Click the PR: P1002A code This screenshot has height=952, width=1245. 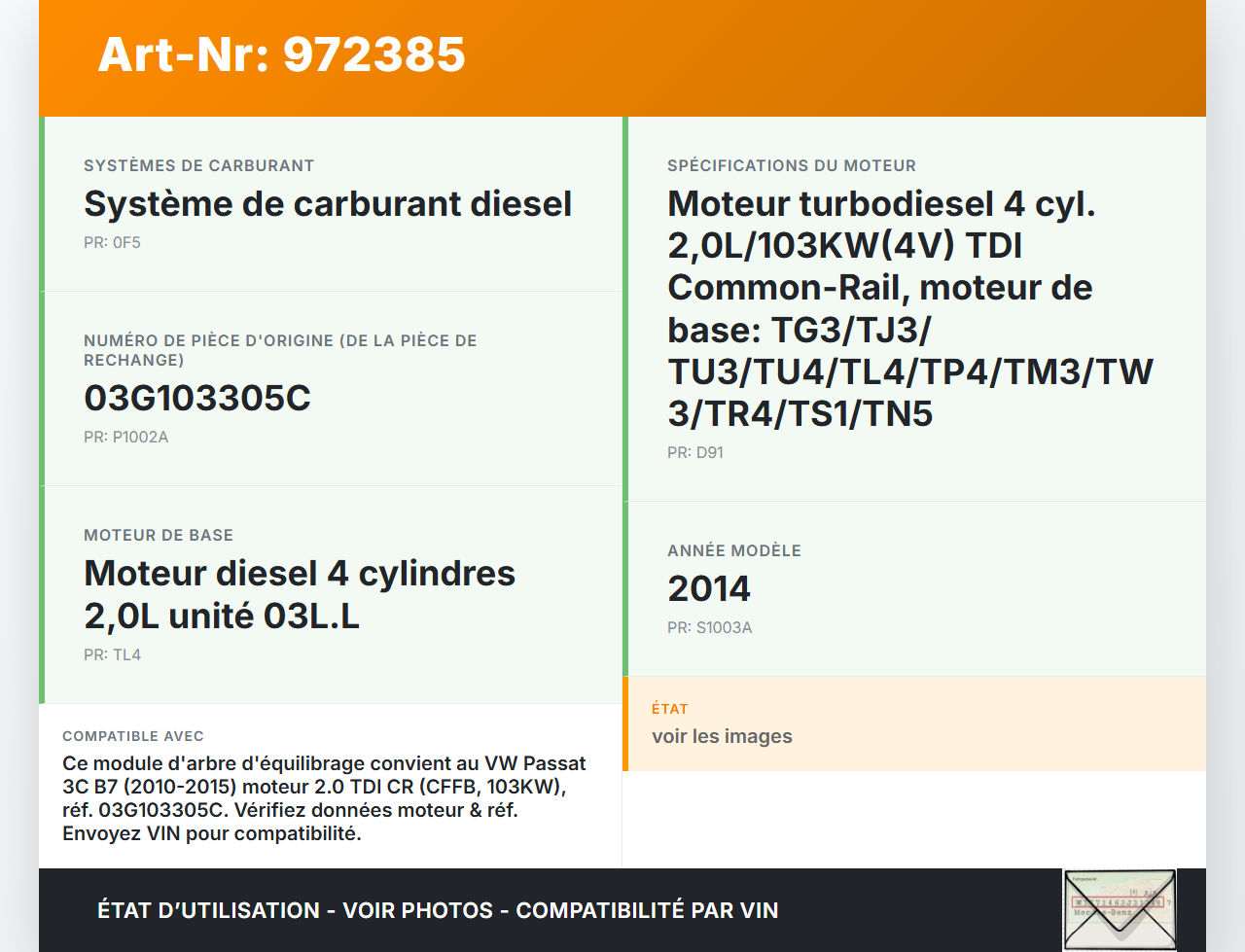(x=125, y=437)
